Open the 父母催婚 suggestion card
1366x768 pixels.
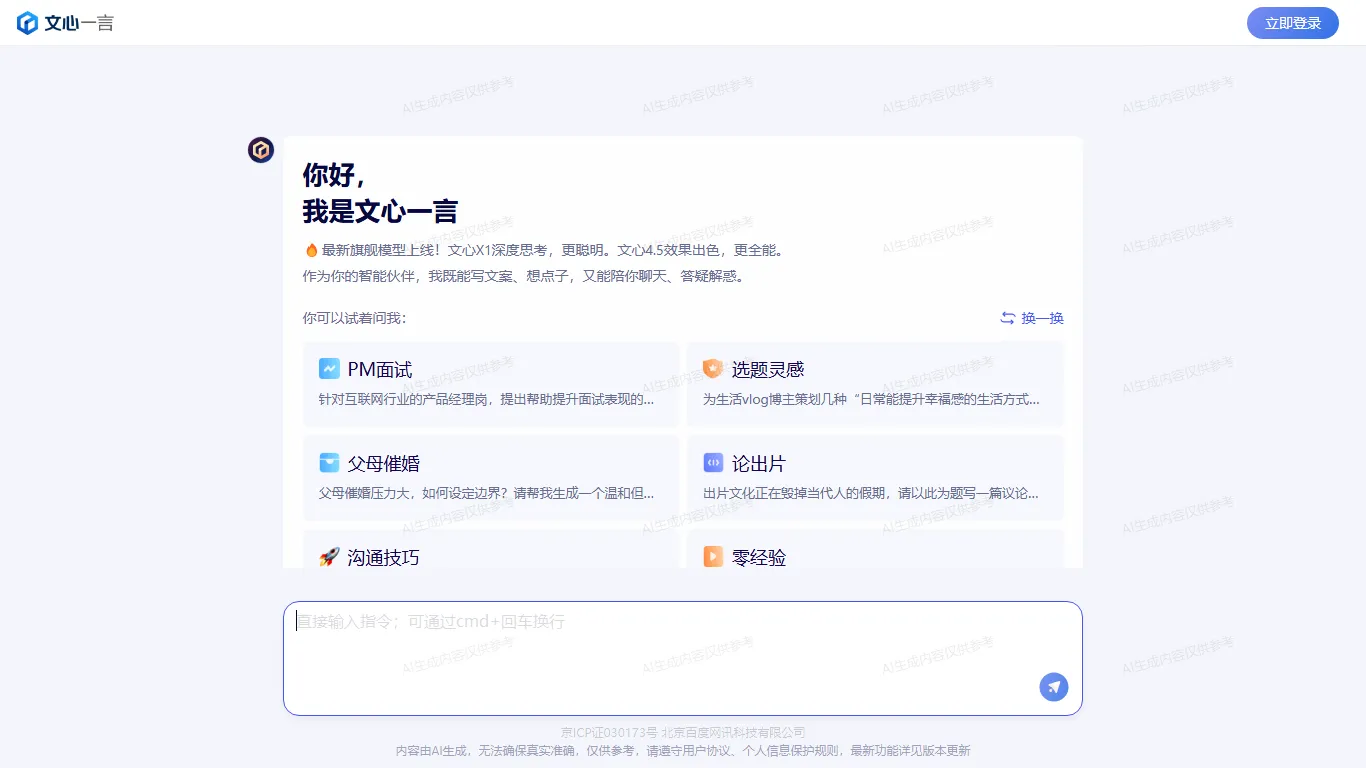(490, 478)
